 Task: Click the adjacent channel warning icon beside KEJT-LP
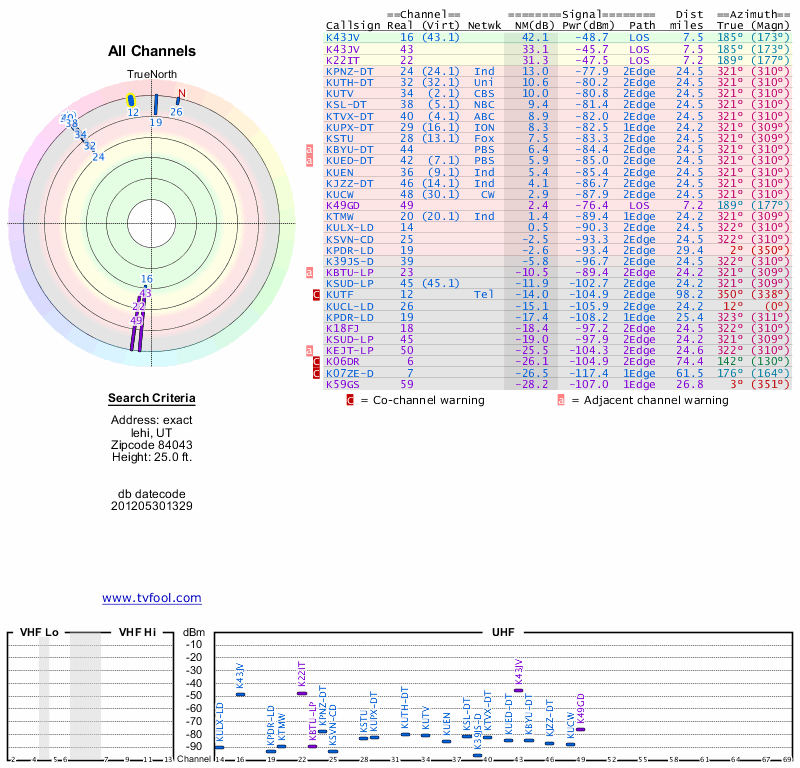(309, 350)
